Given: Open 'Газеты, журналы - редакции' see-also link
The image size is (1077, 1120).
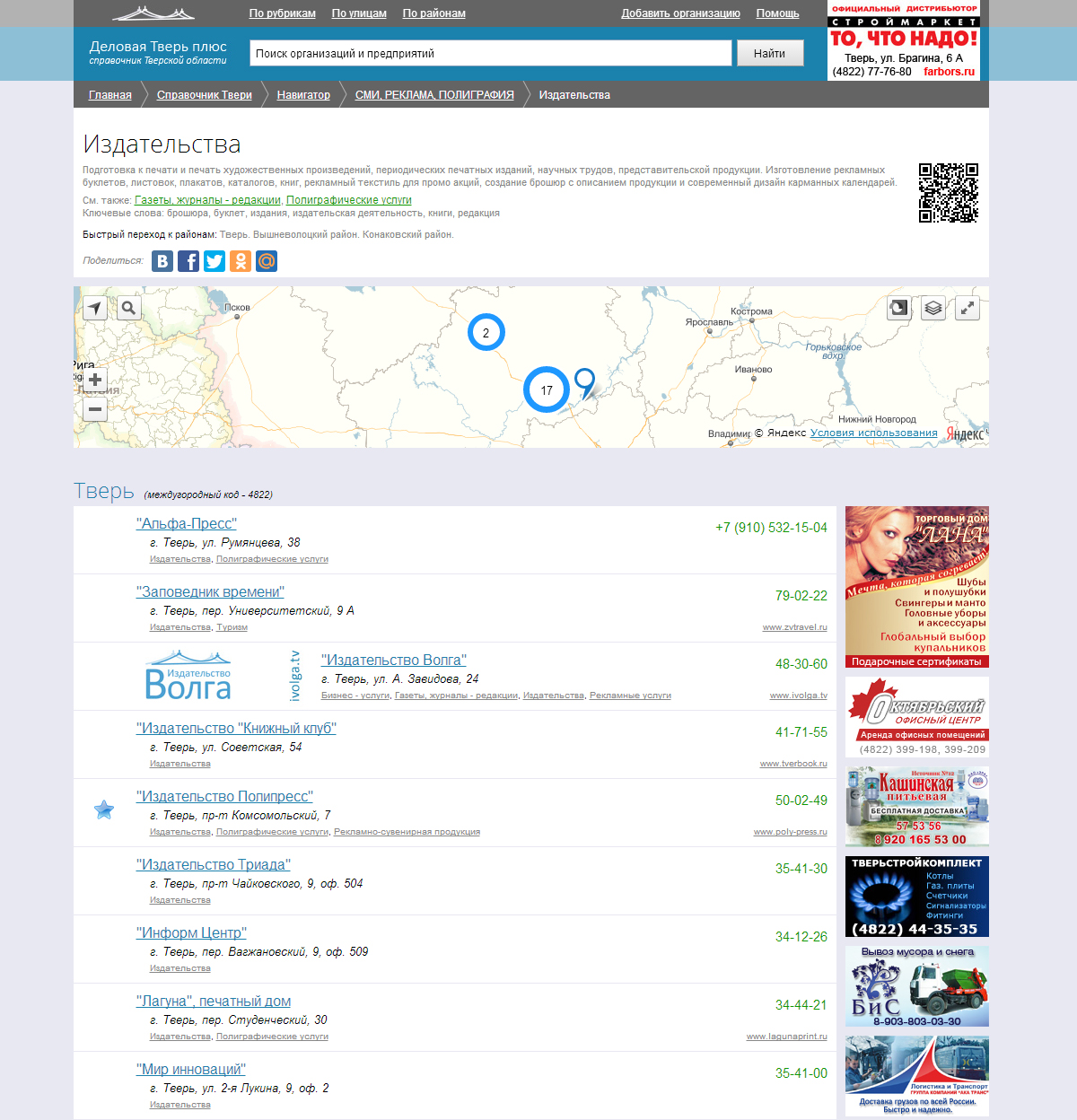Looking at the screenshot, I should click(x=208, y=200).
